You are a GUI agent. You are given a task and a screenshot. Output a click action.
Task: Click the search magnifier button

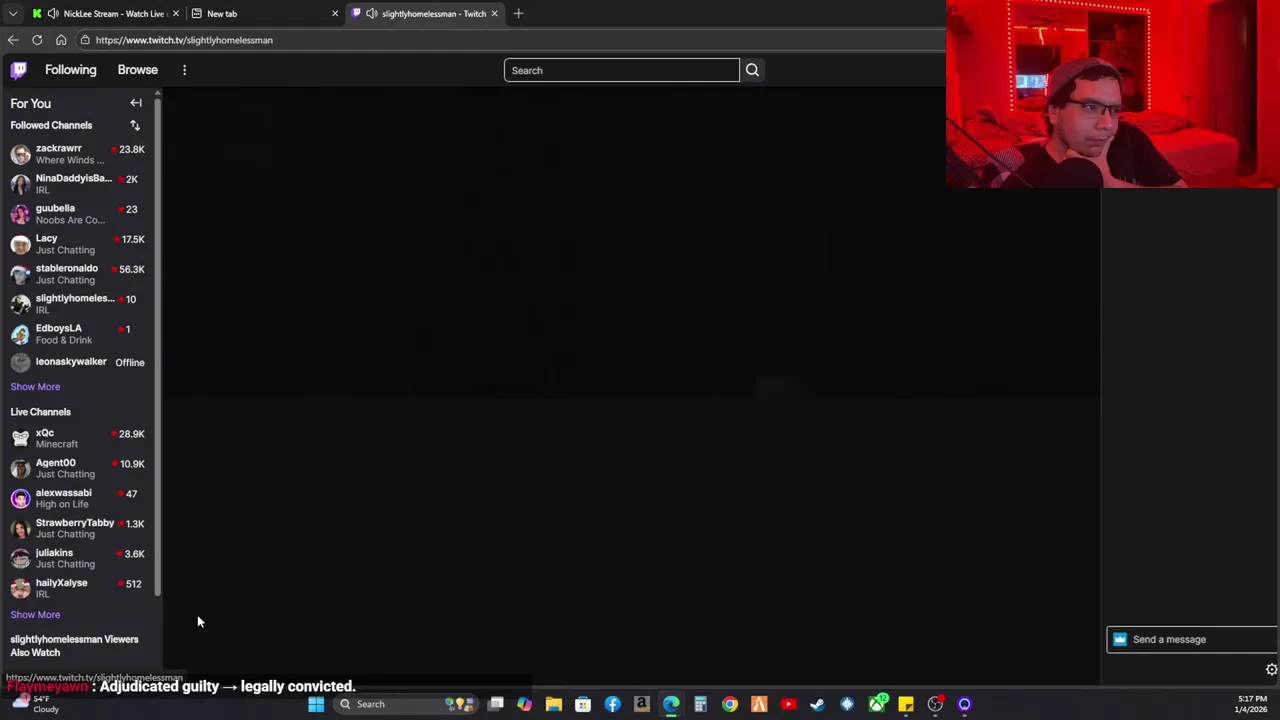[x=752, y=70]
